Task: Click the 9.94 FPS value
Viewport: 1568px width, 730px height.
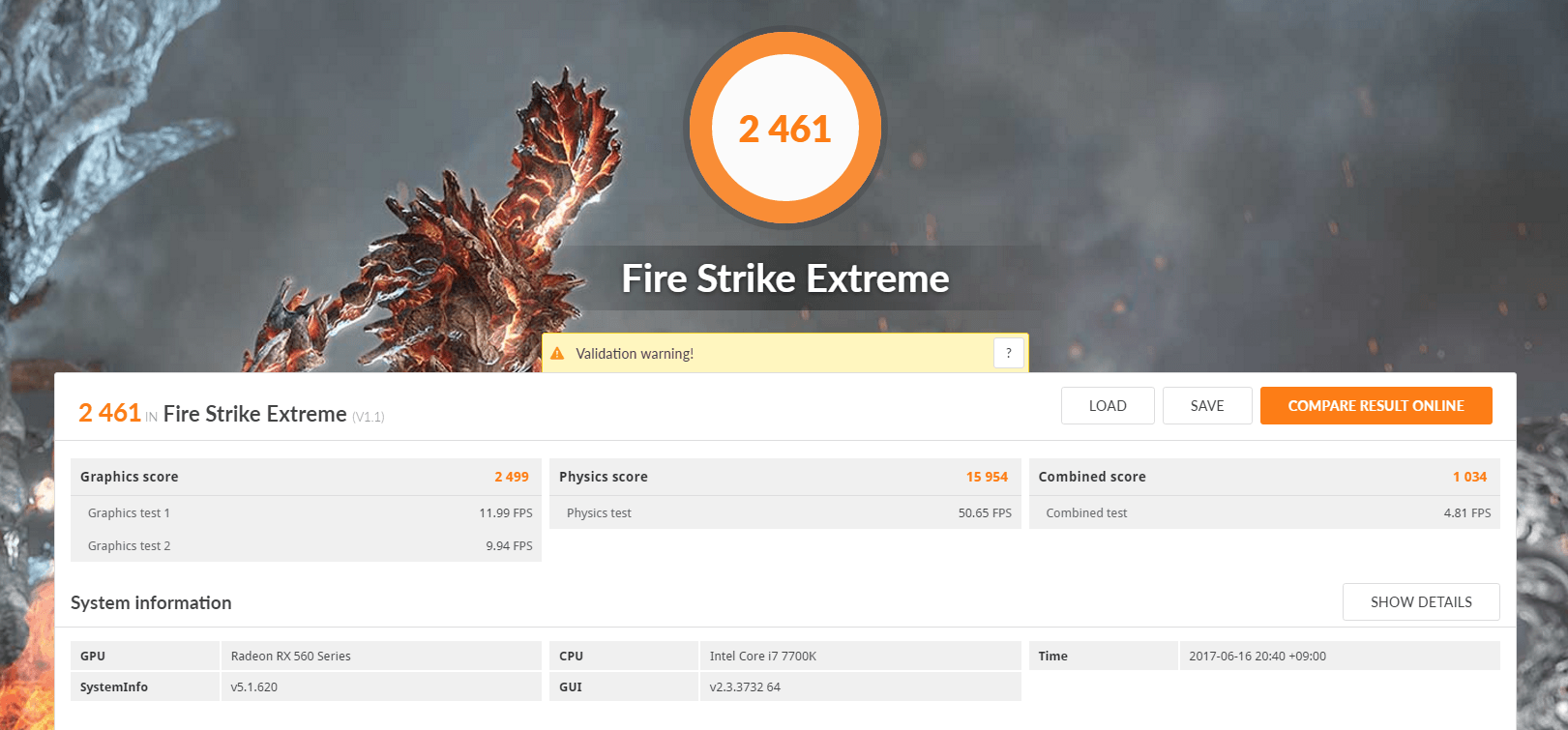Action: pyautogui.click(x=509, y=546)
